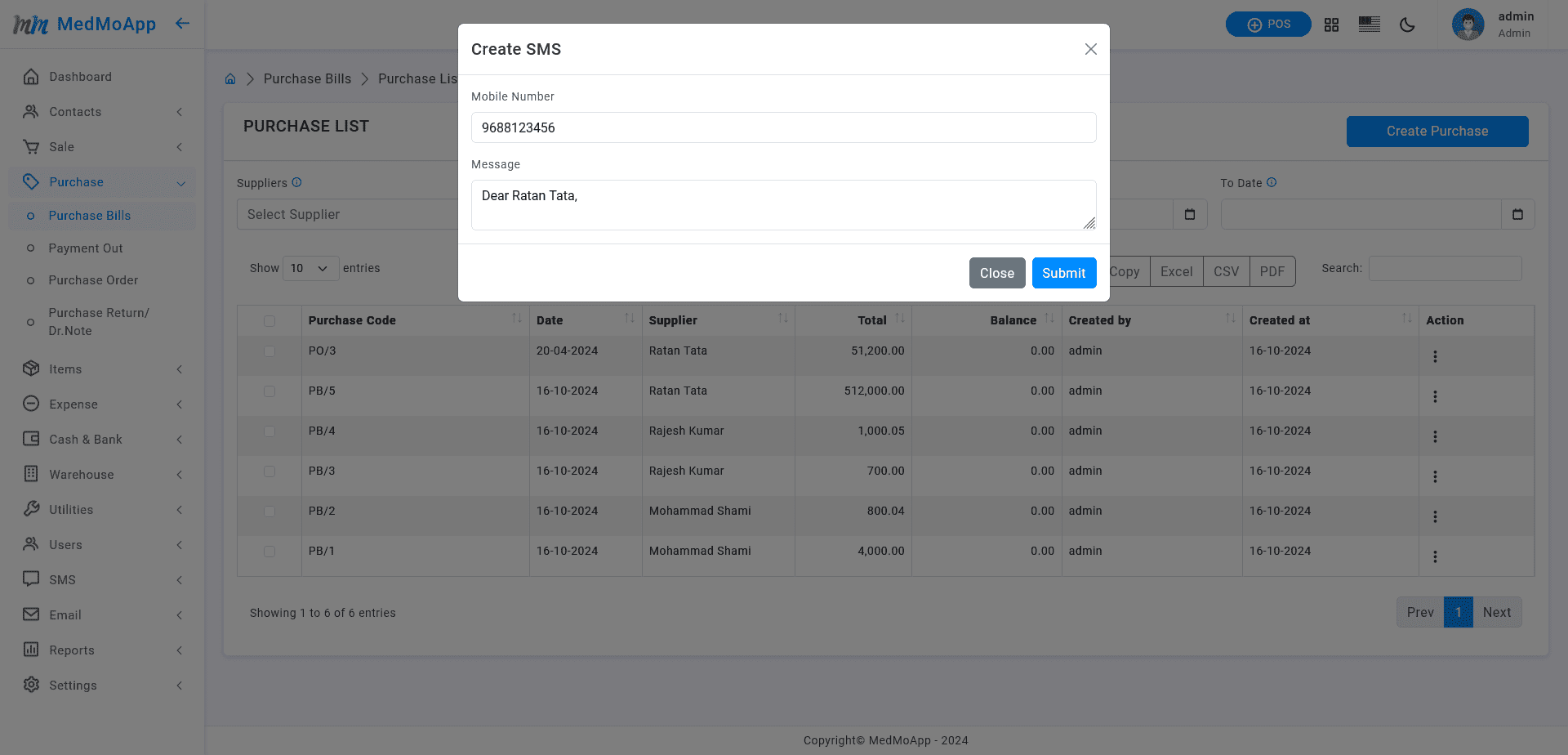Open action menu for PO/3 row
Viewport: 1568px width, 755px height.
click(1435, 356)
